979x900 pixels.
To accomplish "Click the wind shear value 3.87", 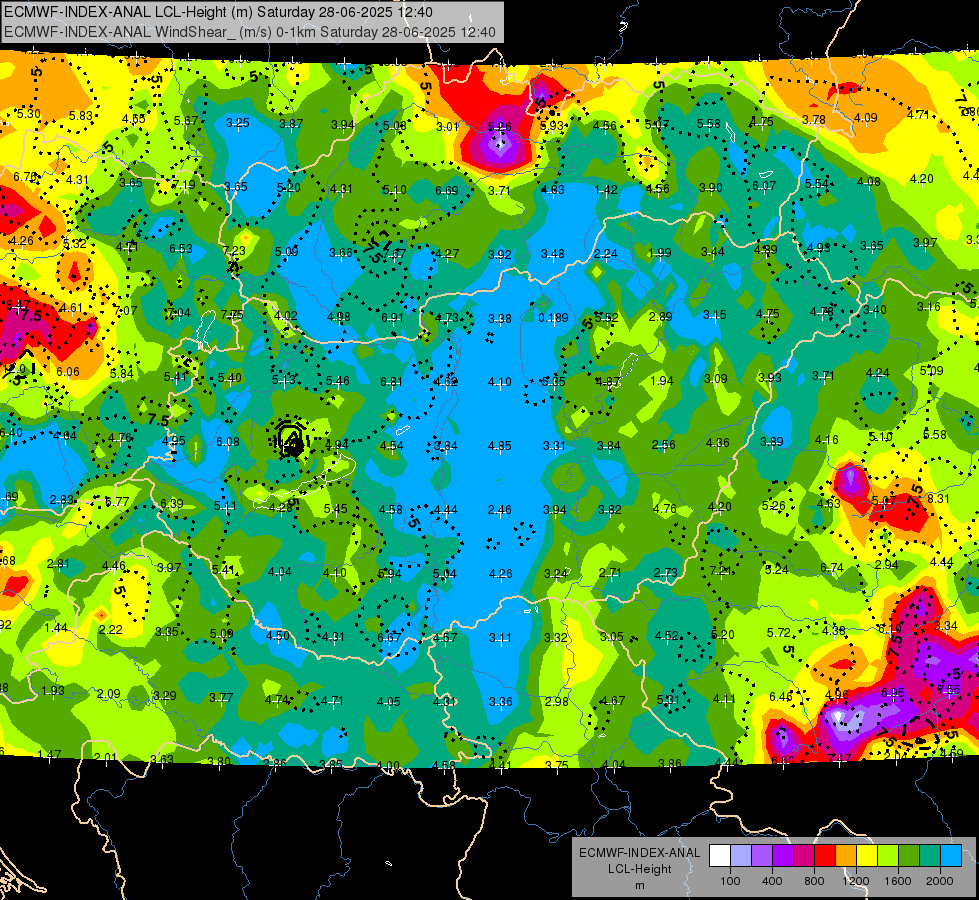I will [291, 124].
